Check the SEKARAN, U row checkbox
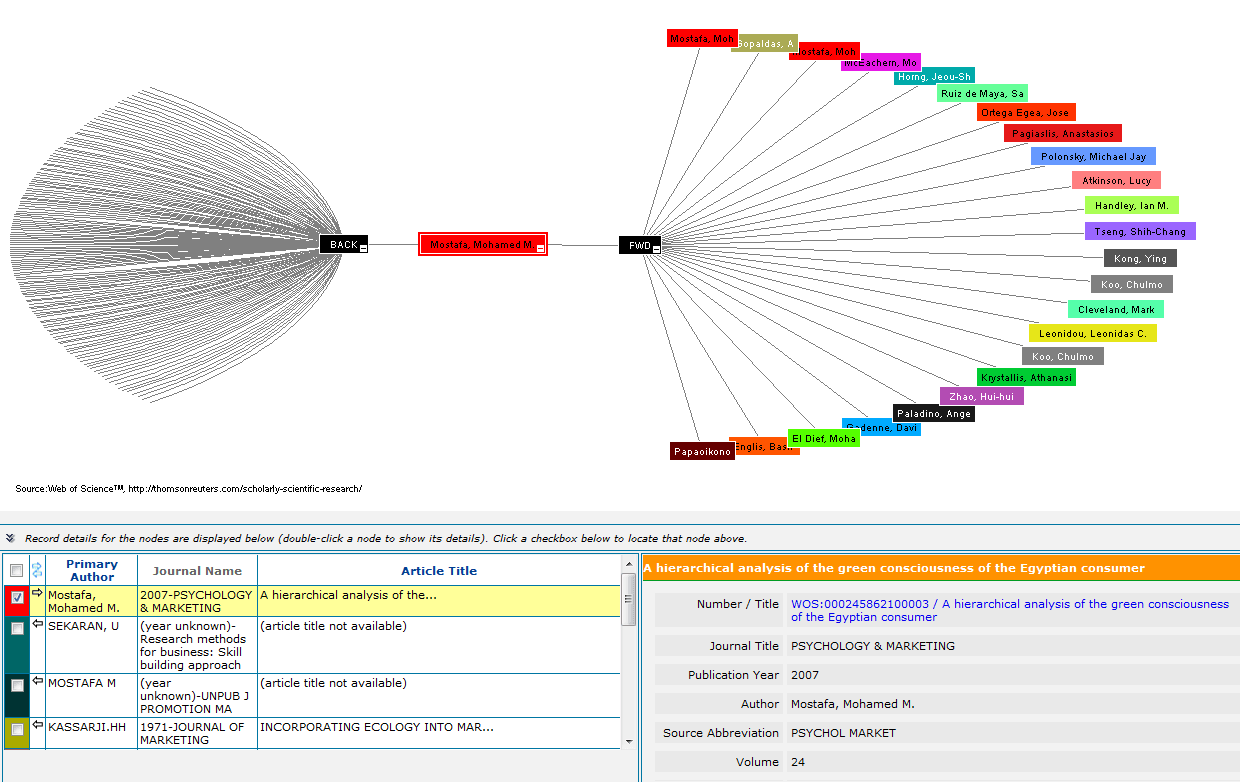Screen dimensions: 1240x782 (17, 628)
